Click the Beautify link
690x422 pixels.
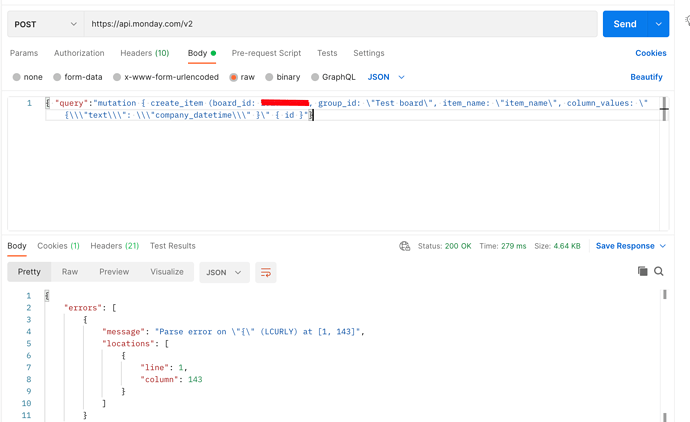[x=646, y=77]
